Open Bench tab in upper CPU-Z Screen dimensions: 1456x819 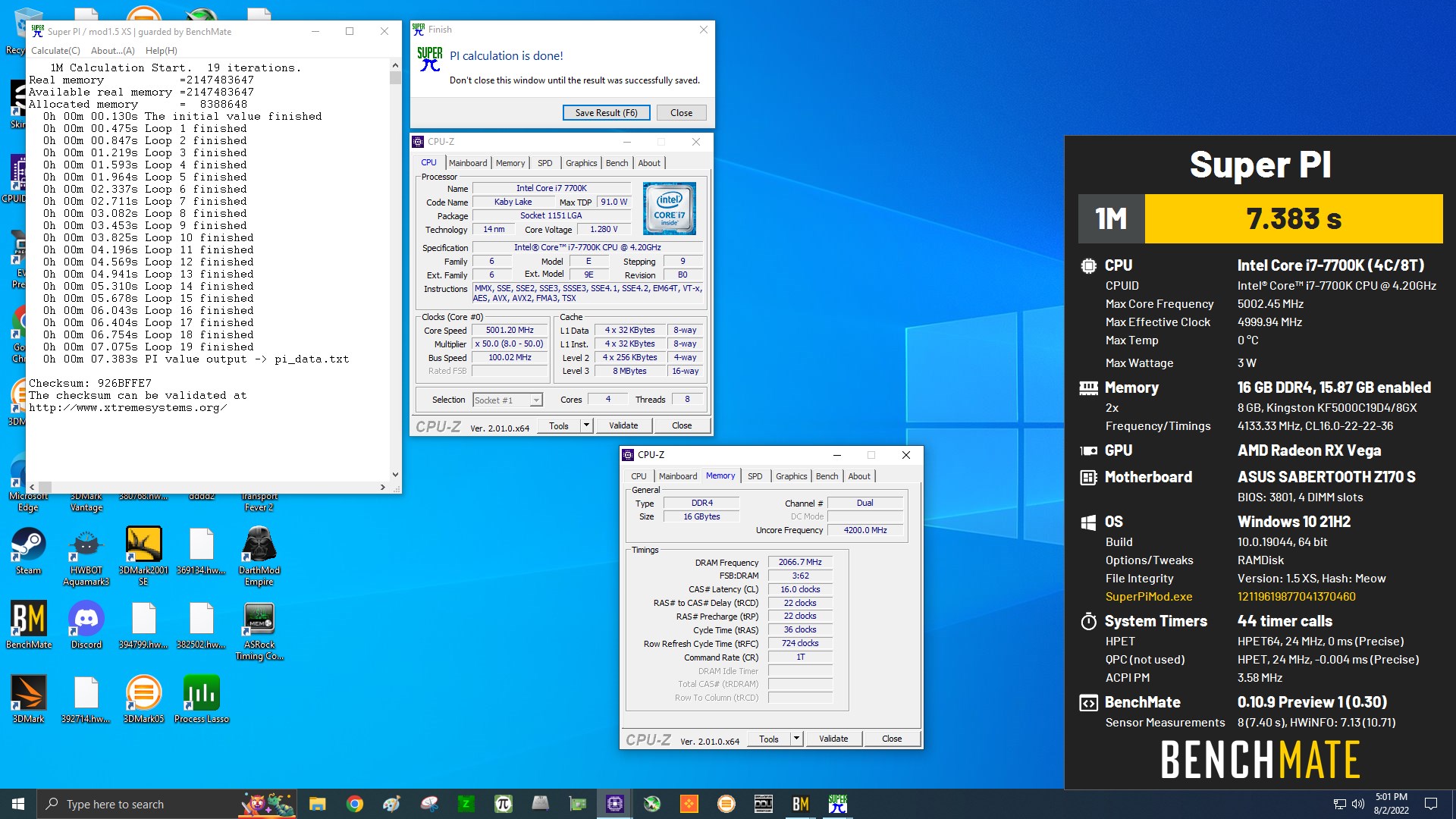pos(617,163)
